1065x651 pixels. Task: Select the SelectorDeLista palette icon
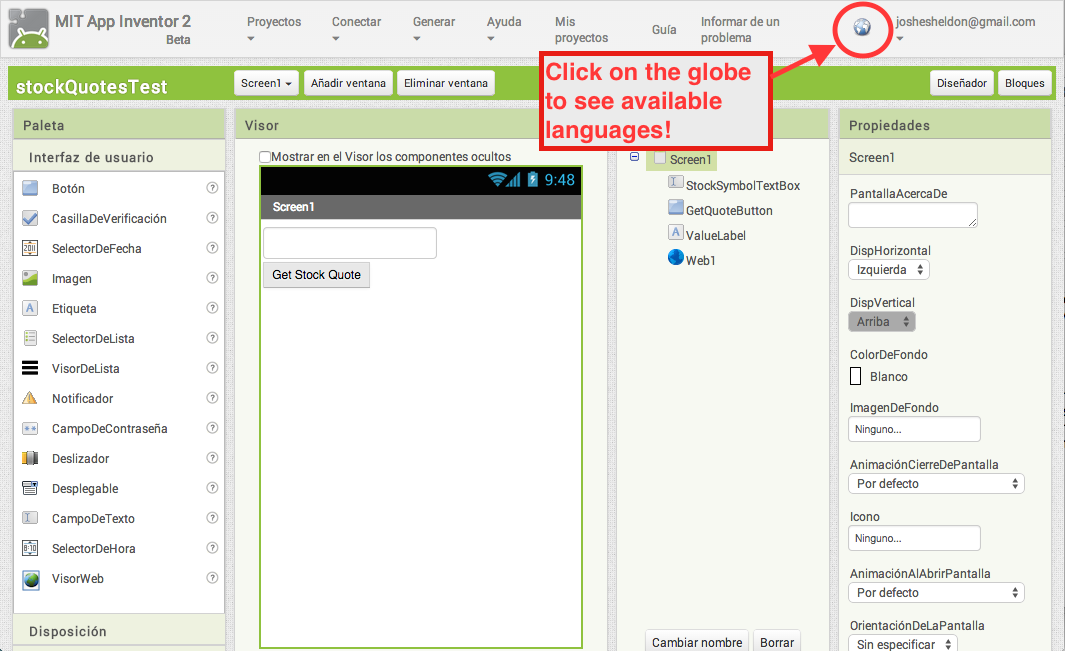click(30, 338)
